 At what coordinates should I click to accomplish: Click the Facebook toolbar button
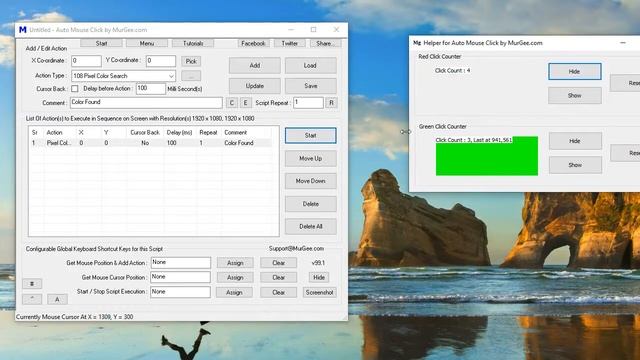point(253,43)
